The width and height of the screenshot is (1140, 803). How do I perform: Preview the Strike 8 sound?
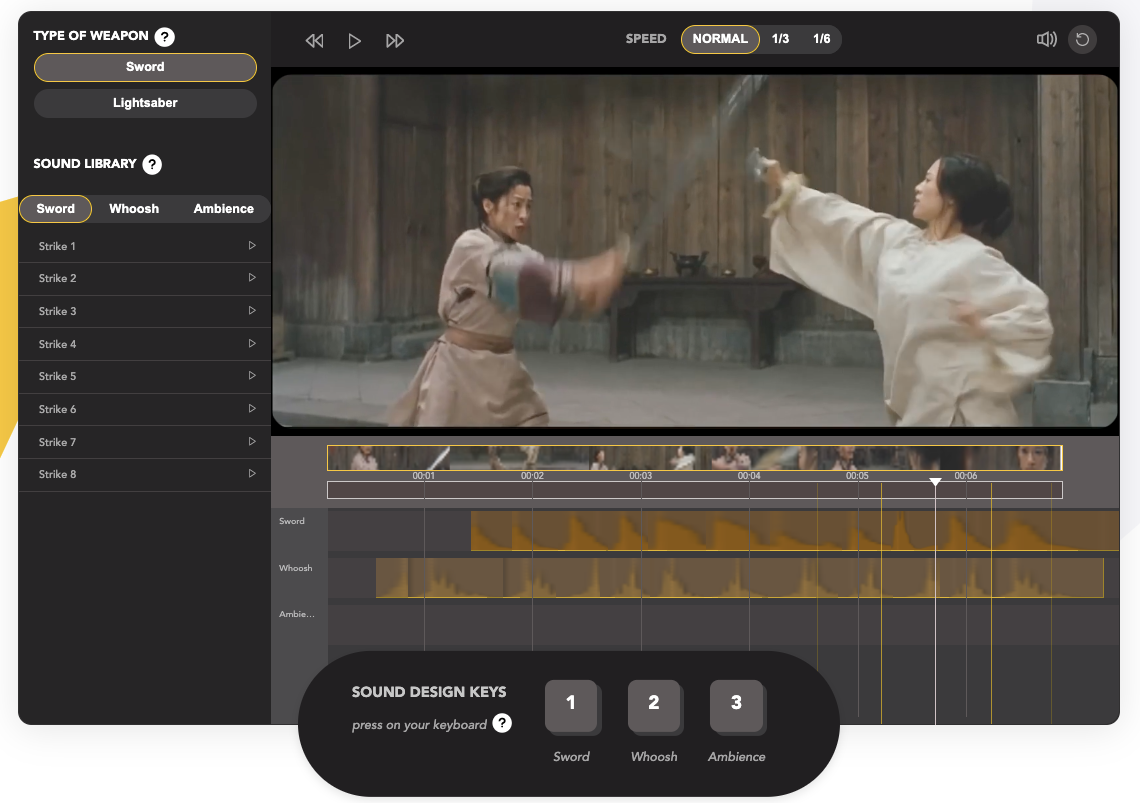click(253, 474)
